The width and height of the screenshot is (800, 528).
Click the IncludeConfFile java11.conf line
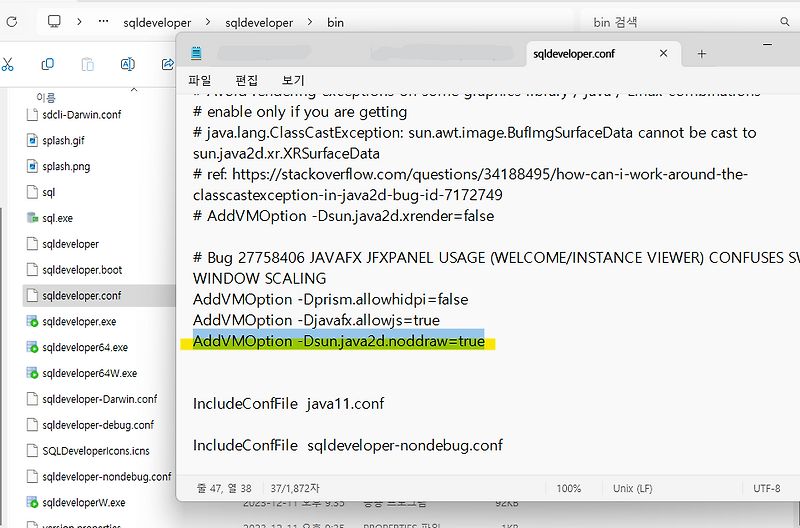pos(288,404)
